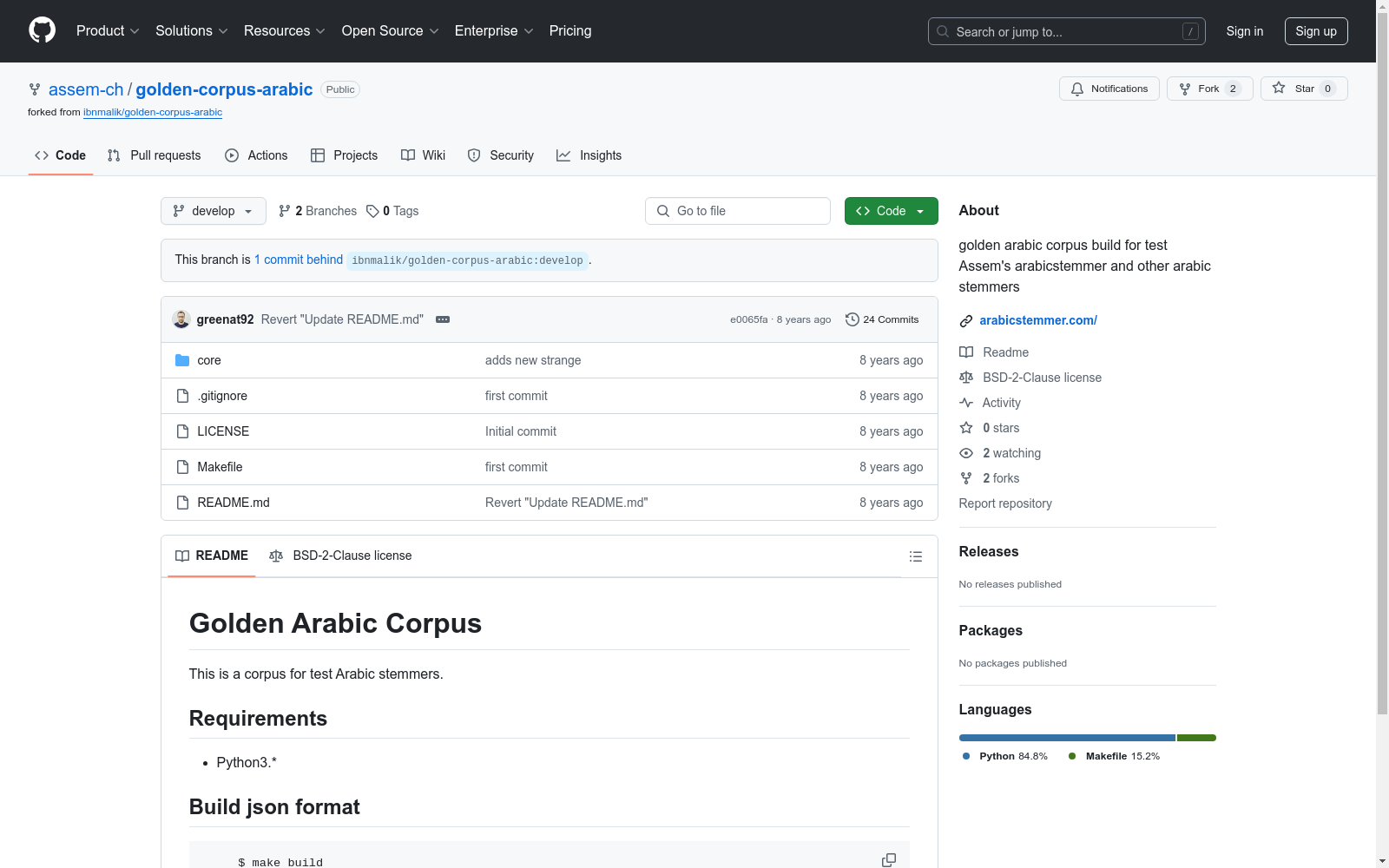
Task: Open the Insights tab
Action: 589,155
